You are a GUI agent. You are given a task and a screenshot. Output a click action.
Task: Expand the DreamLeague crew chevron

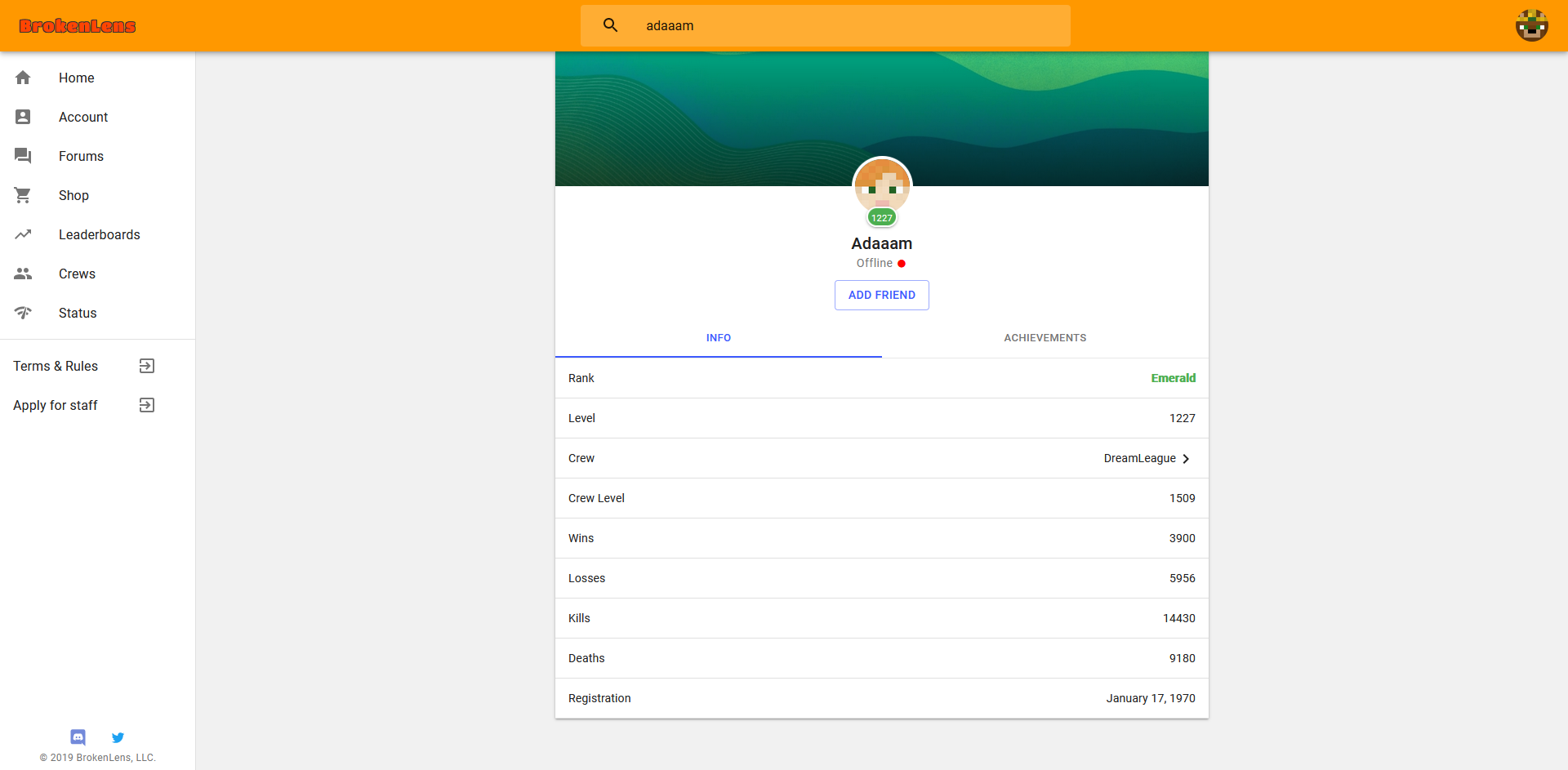click(x=1186, y=459)
